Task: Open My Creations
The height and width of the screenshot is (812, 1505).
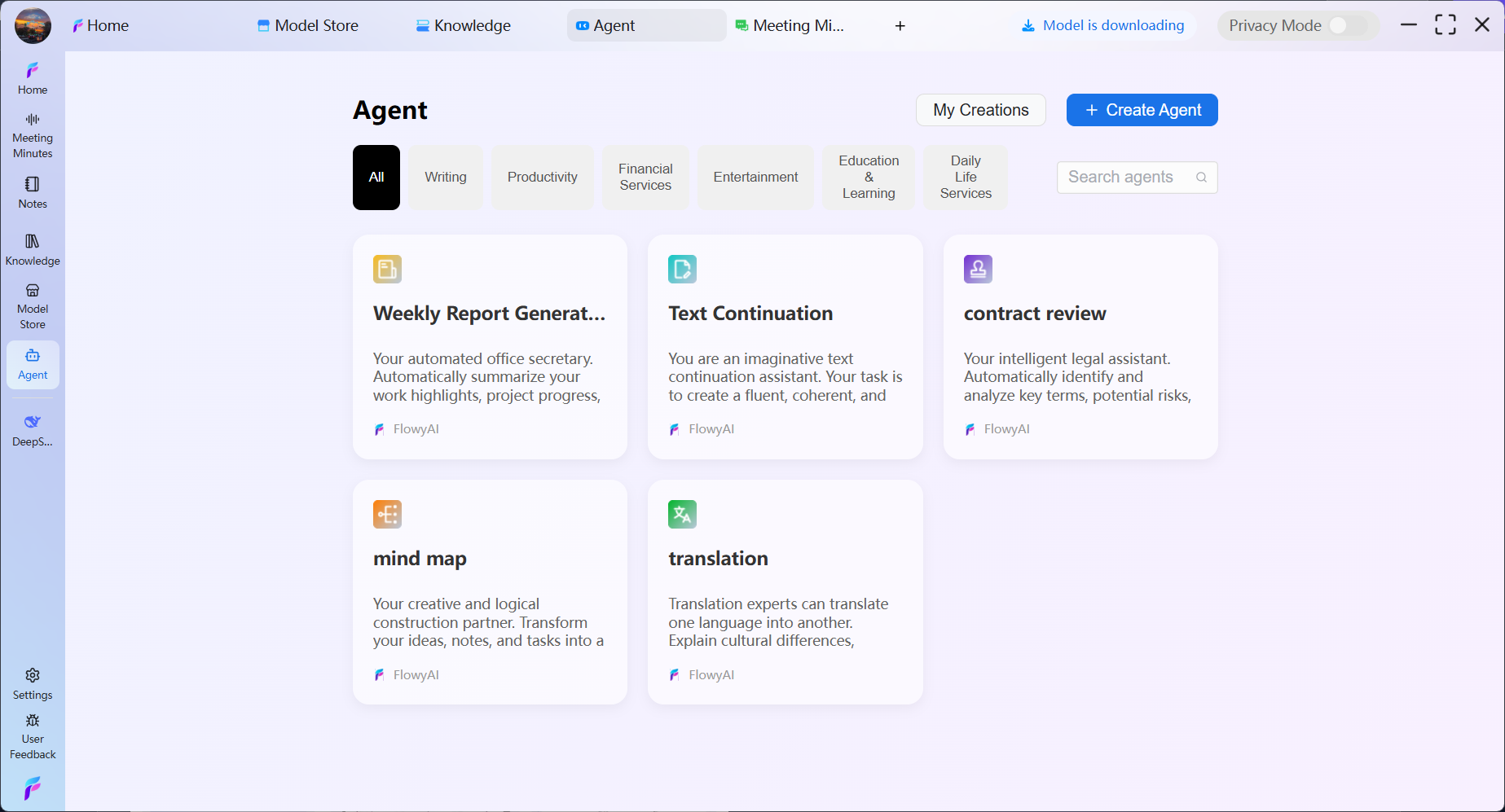Action: pos(980,110)
